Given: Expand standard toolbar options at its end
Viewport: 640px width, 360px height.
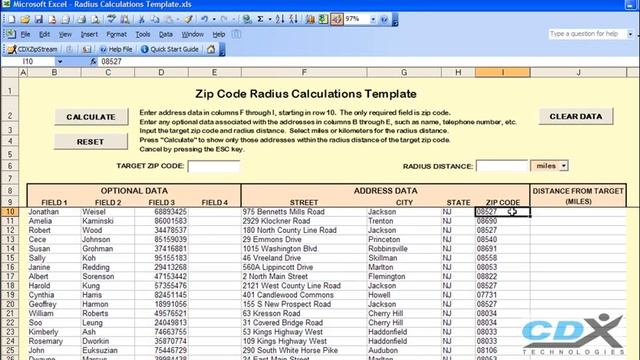Looking at the screenshot, I should click(x=395, y=20).
